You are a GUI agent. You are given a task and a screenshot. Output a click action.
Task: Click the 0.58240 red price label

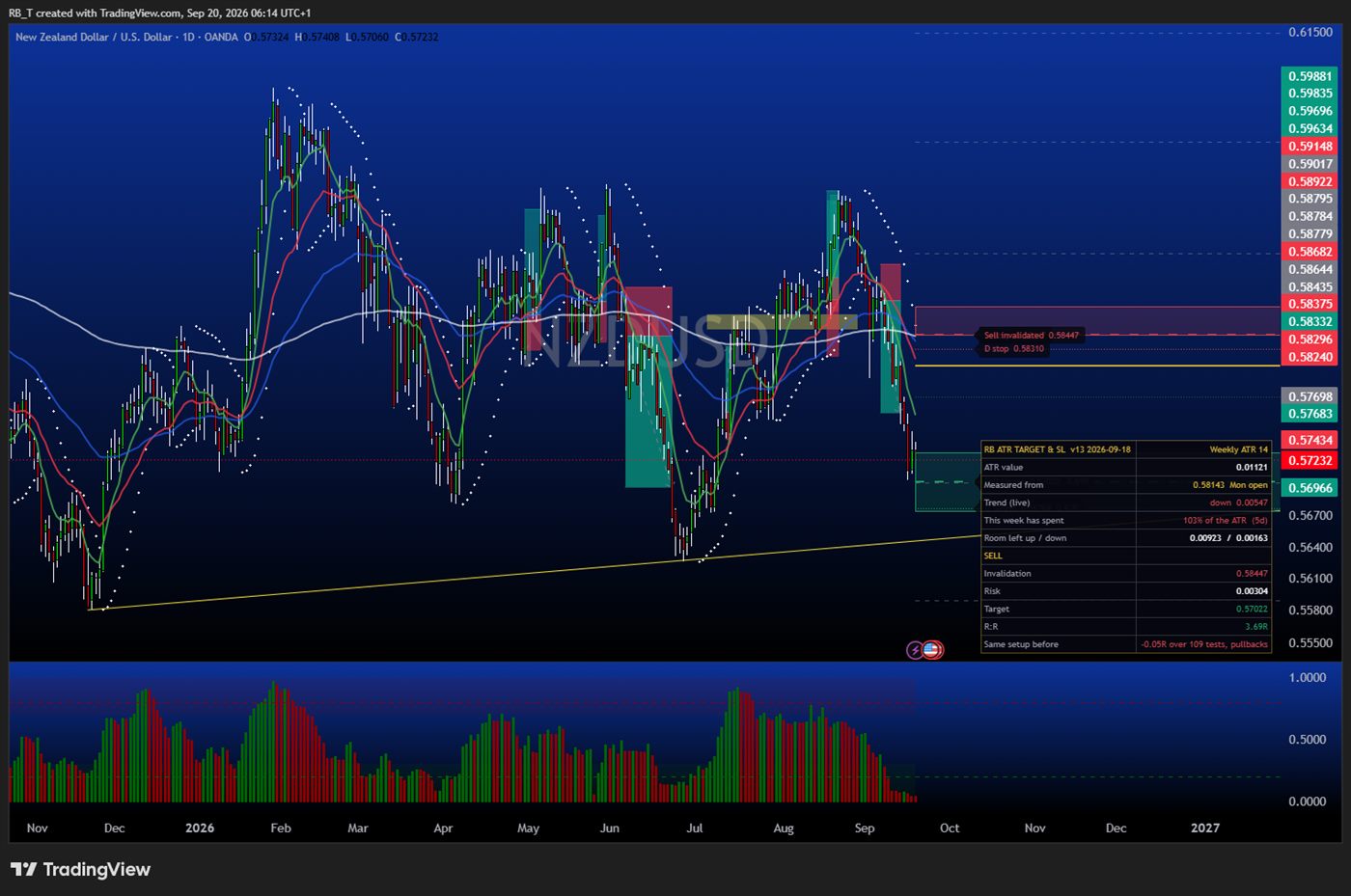click(x=1310, y=357)
